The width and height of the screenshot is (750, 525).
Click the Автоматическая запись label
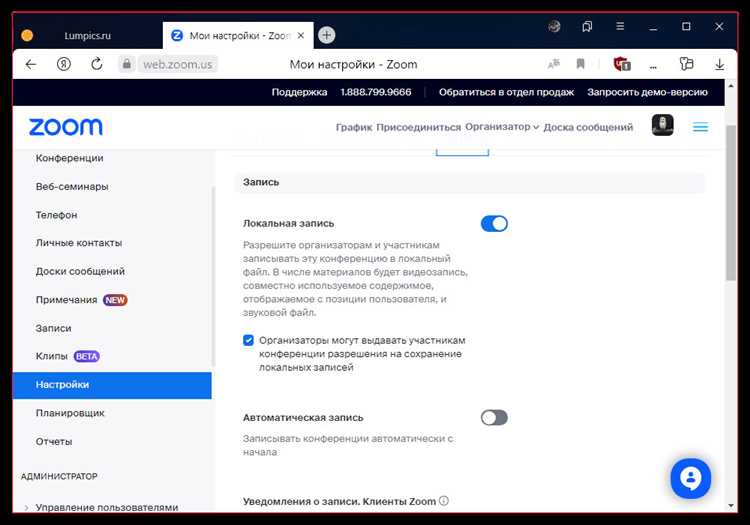pos(303,417)
